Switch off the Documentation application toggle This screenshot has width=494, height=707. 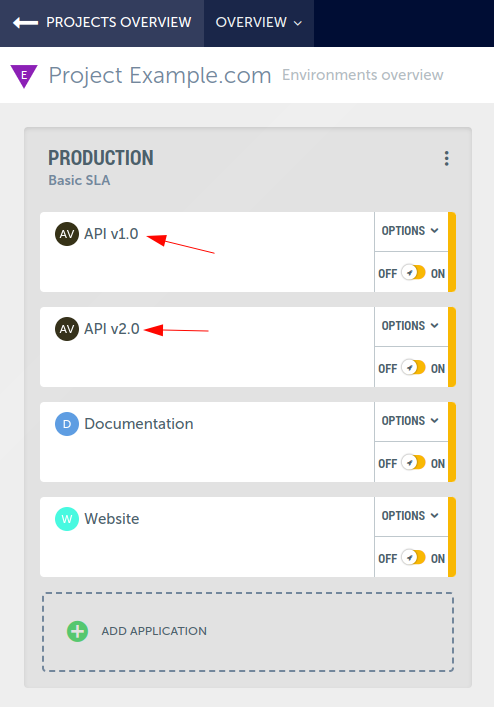pyautogui.click(x=413, y=463)
